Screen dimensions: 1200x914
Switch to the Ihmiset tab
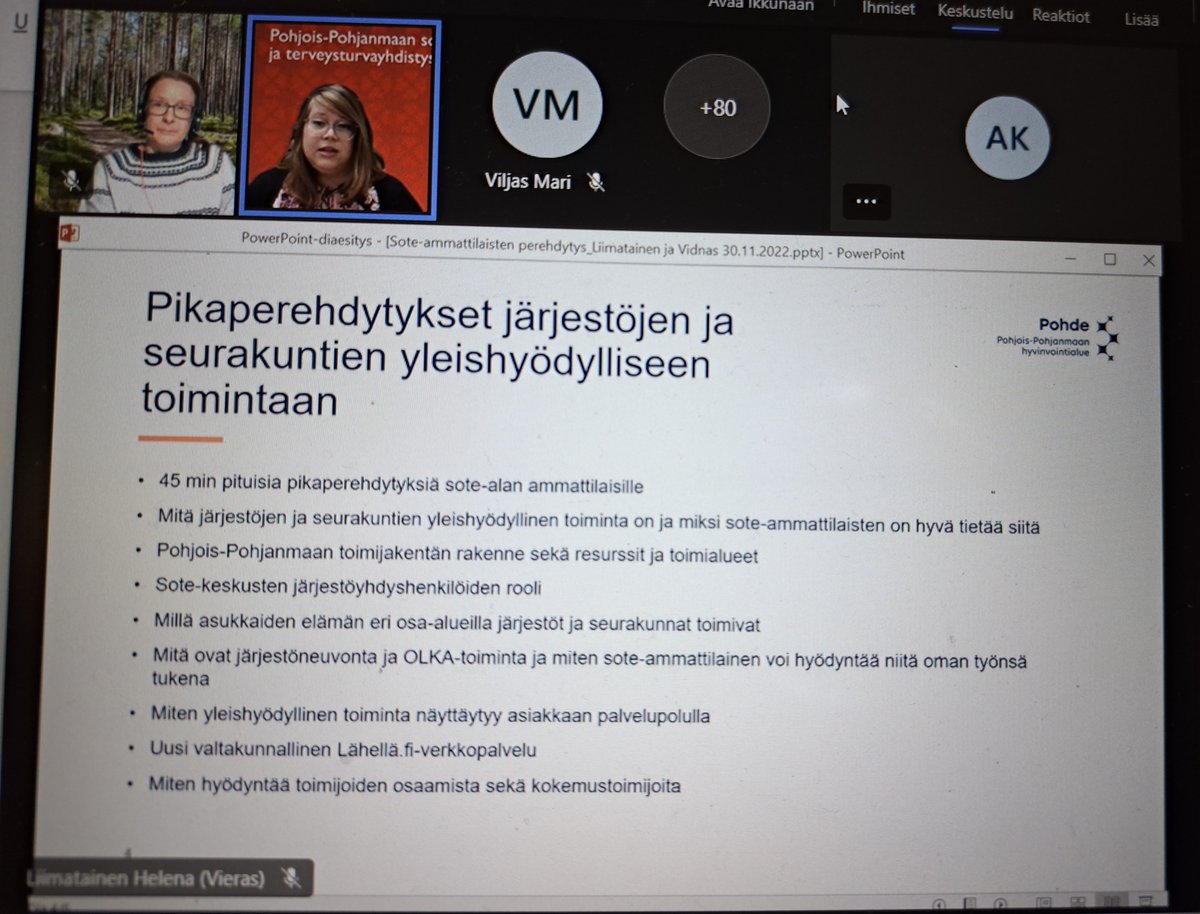(887, 9)
